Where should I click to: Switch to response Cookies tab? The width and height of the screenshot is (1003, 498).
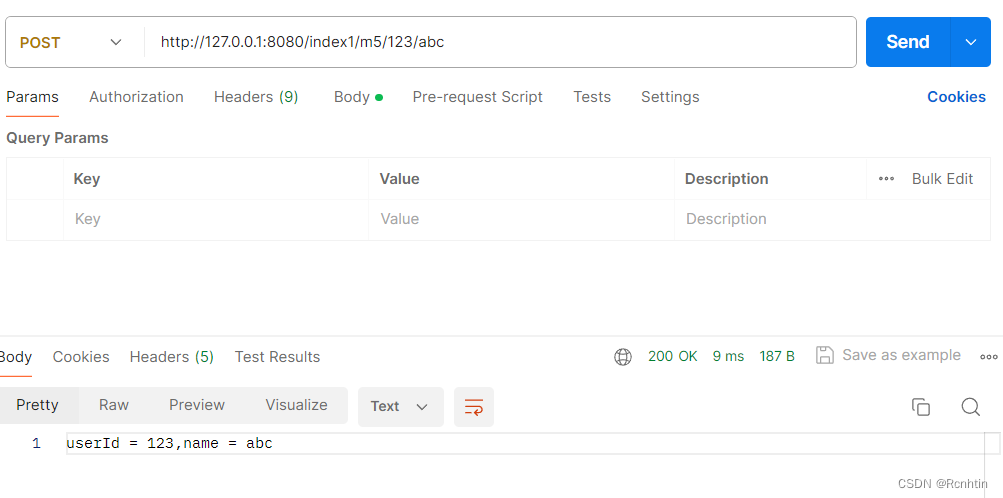tap(81, 357)
